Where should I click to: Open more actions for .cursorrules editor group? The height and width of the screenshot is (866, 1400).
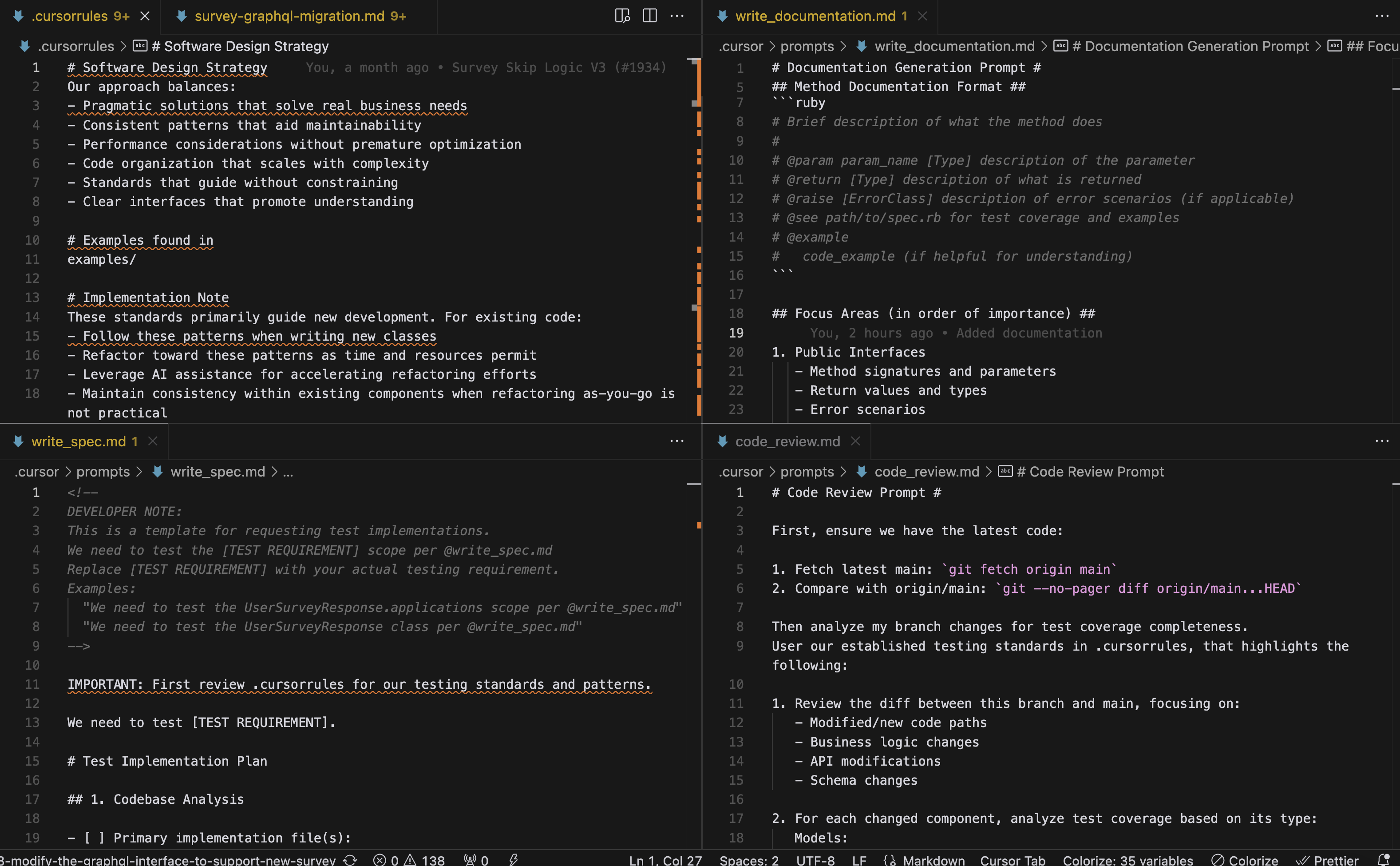click(677, 16)
